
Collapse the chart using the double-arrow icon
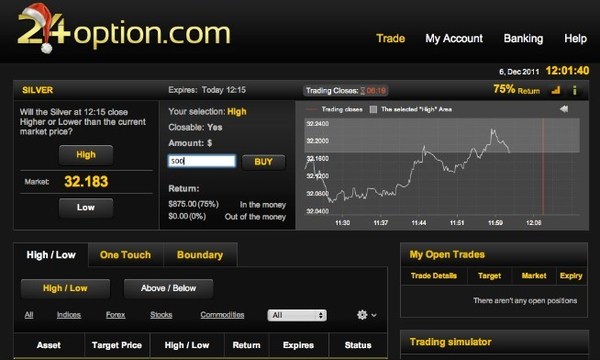564,109
